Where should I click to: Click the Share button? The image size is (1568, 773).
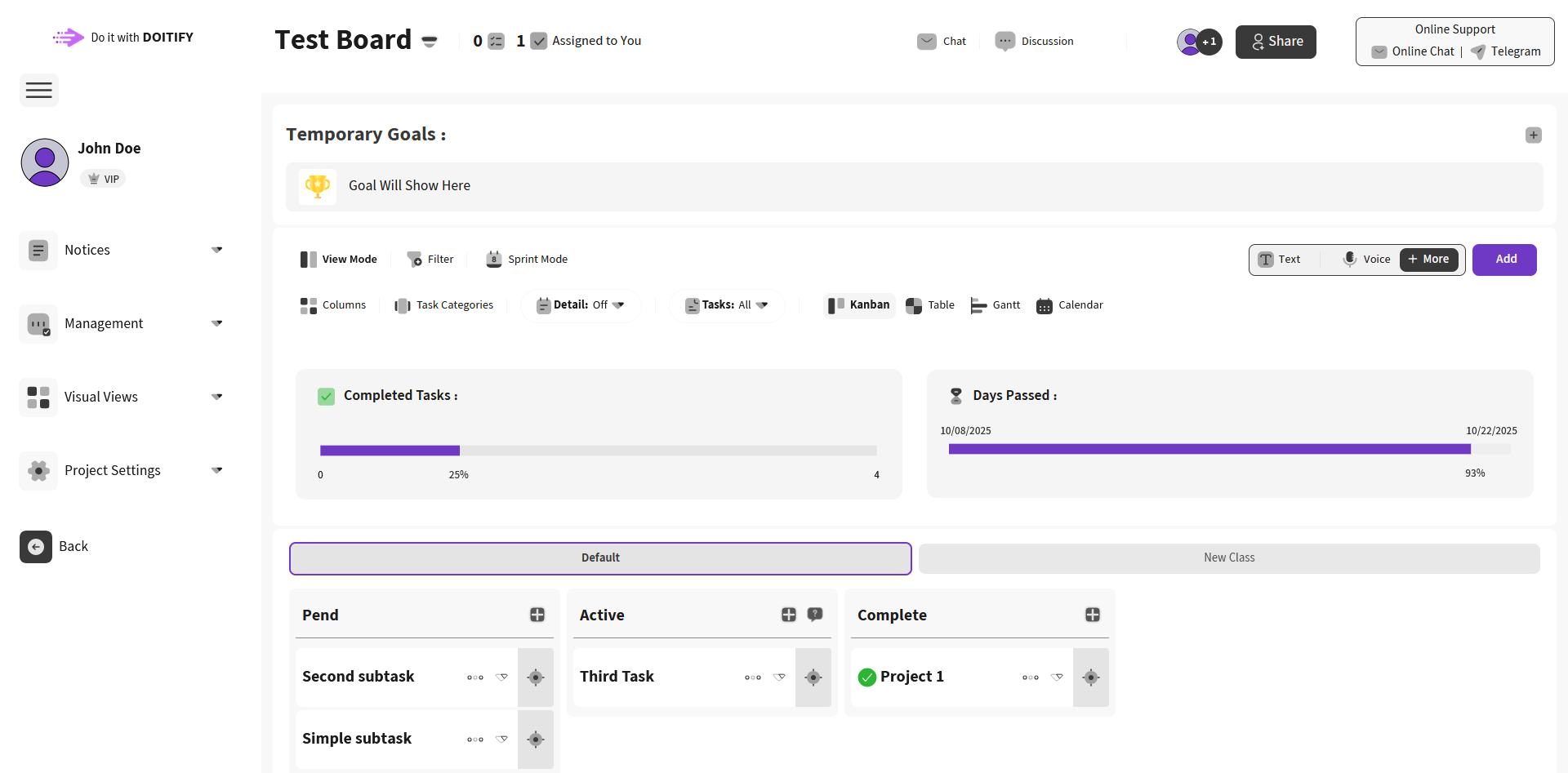pyautogui.click(x=1275, y=42)
